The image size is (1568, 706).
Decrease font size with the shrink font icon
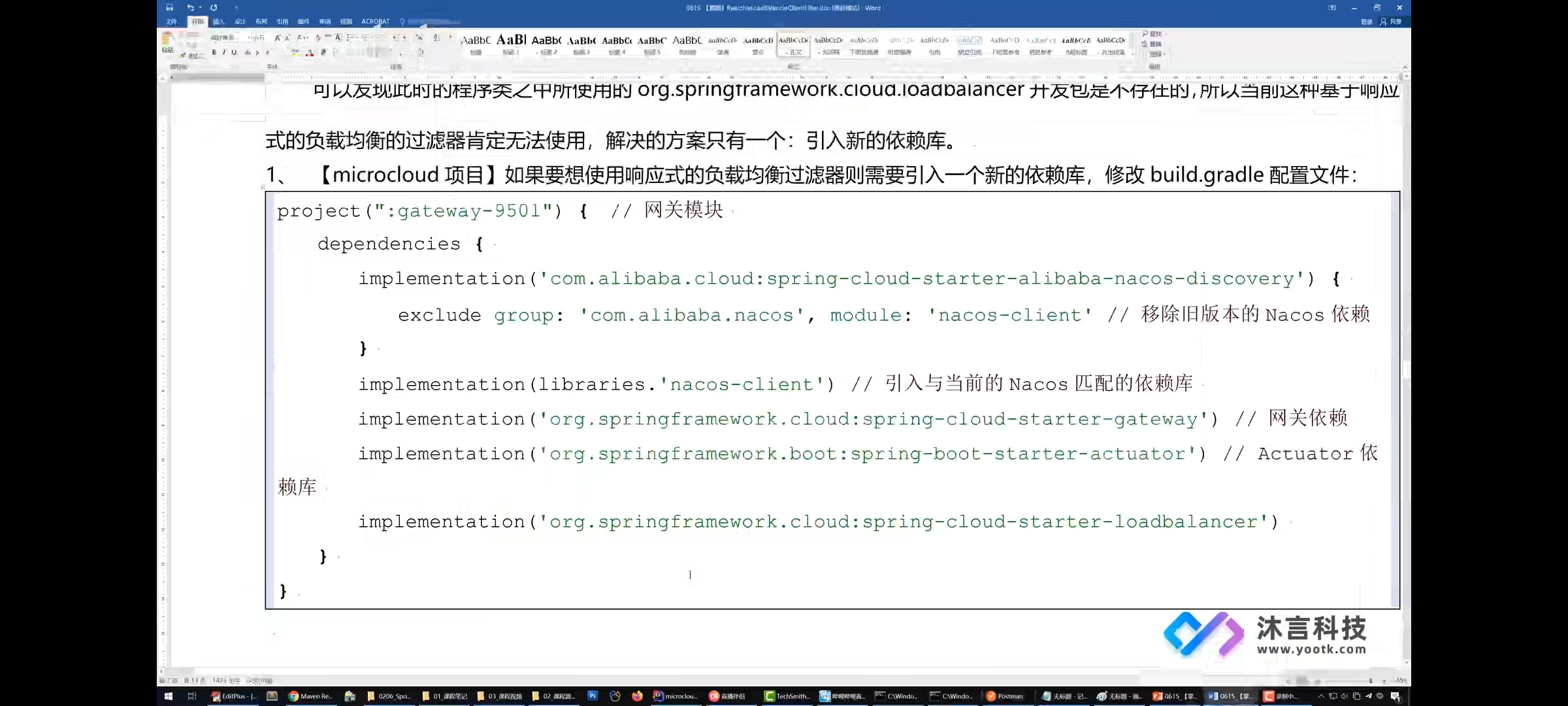(x=287, y=38)
